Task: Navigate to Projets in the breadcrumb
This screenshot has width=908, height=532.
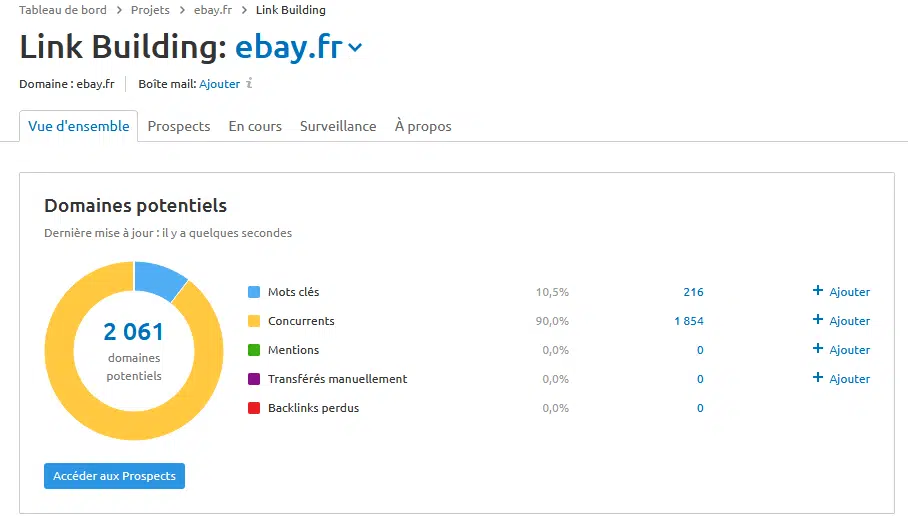Action: click(150, 10)
